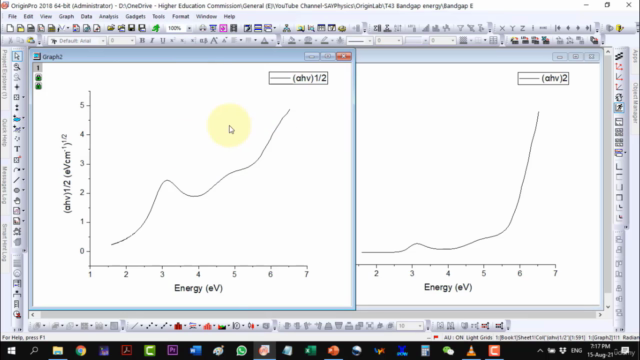This screenshot has width=640, height=360.
Task: Expand the font color dropdown arrow
Action: (x=272, y=41)
